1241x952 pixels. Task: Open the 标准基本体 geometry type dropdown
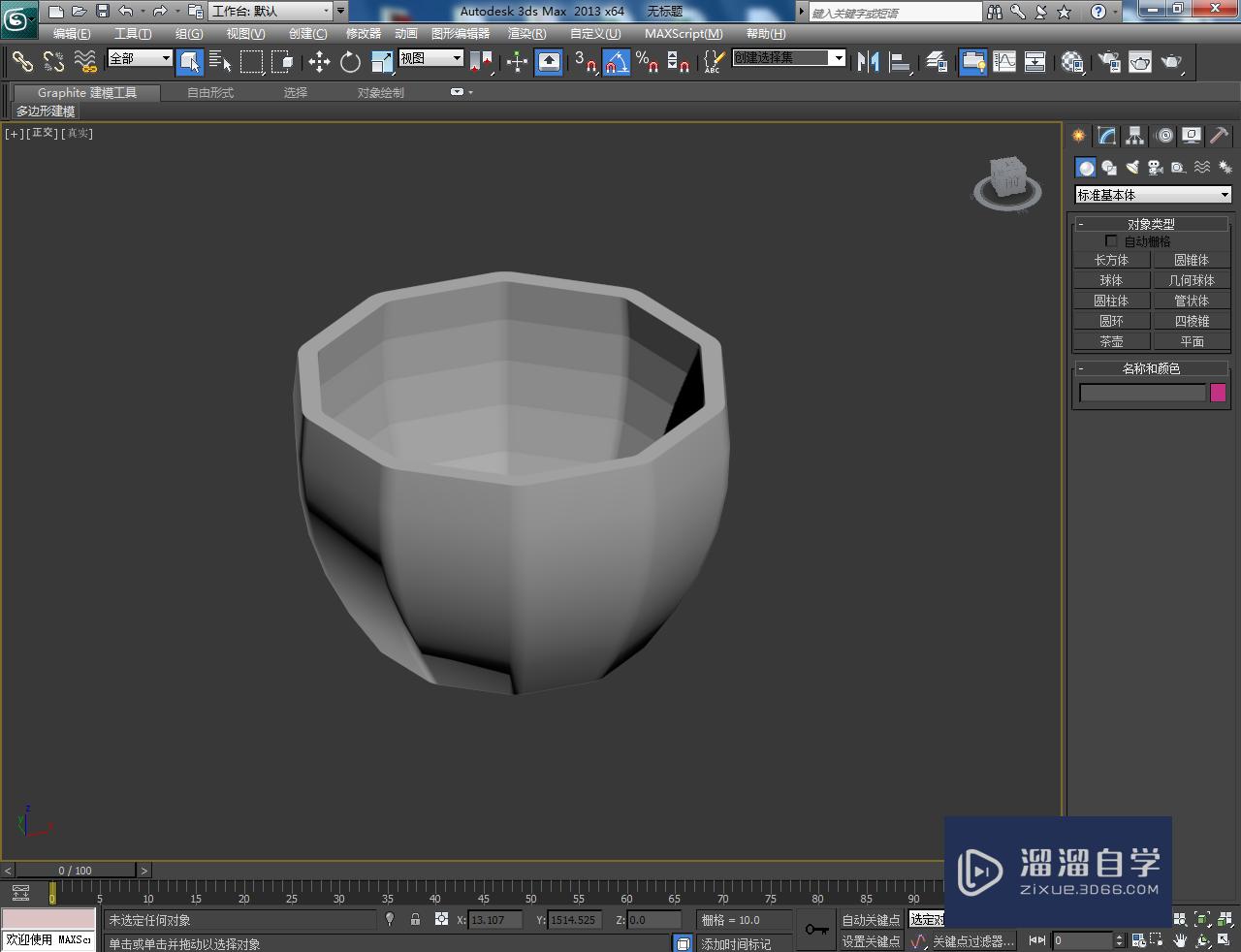[1153, 195]
